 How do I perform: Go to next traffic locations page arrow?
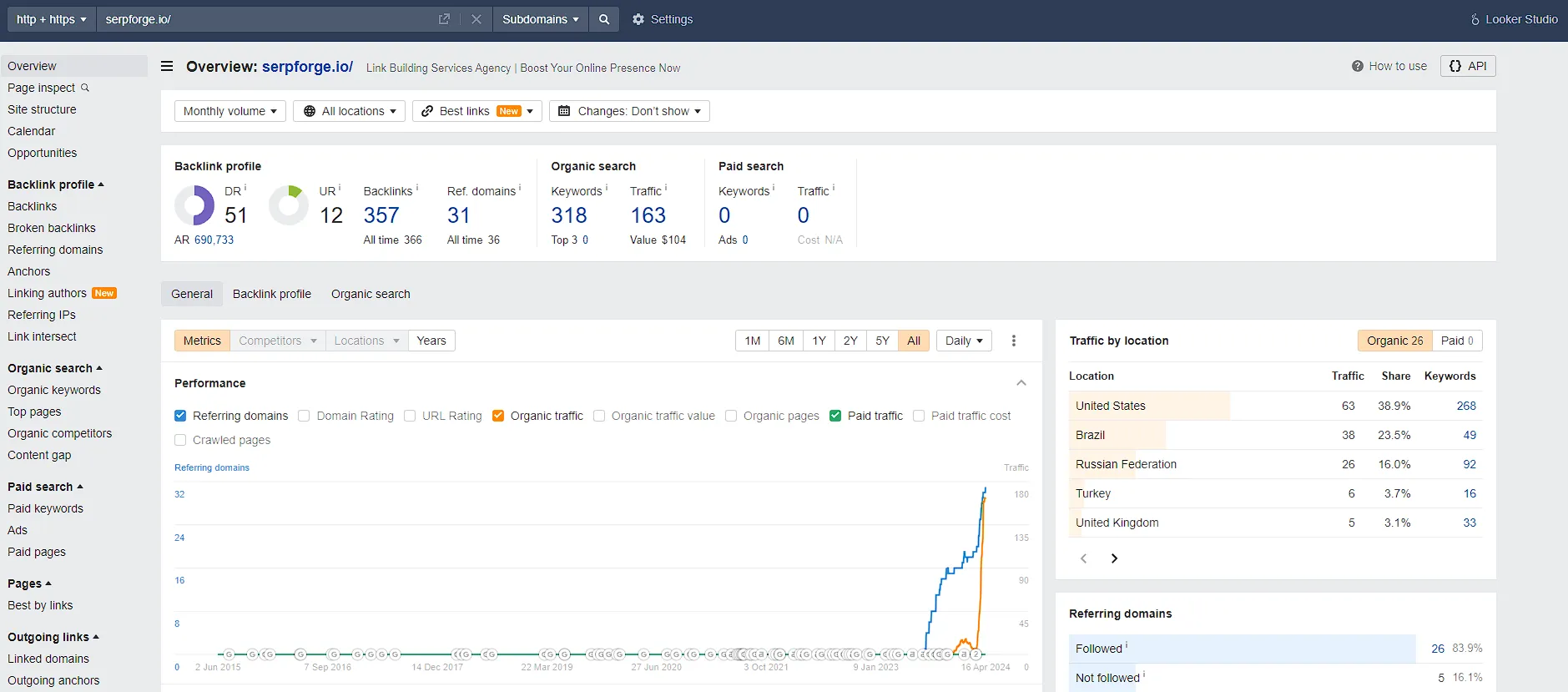1114,558
